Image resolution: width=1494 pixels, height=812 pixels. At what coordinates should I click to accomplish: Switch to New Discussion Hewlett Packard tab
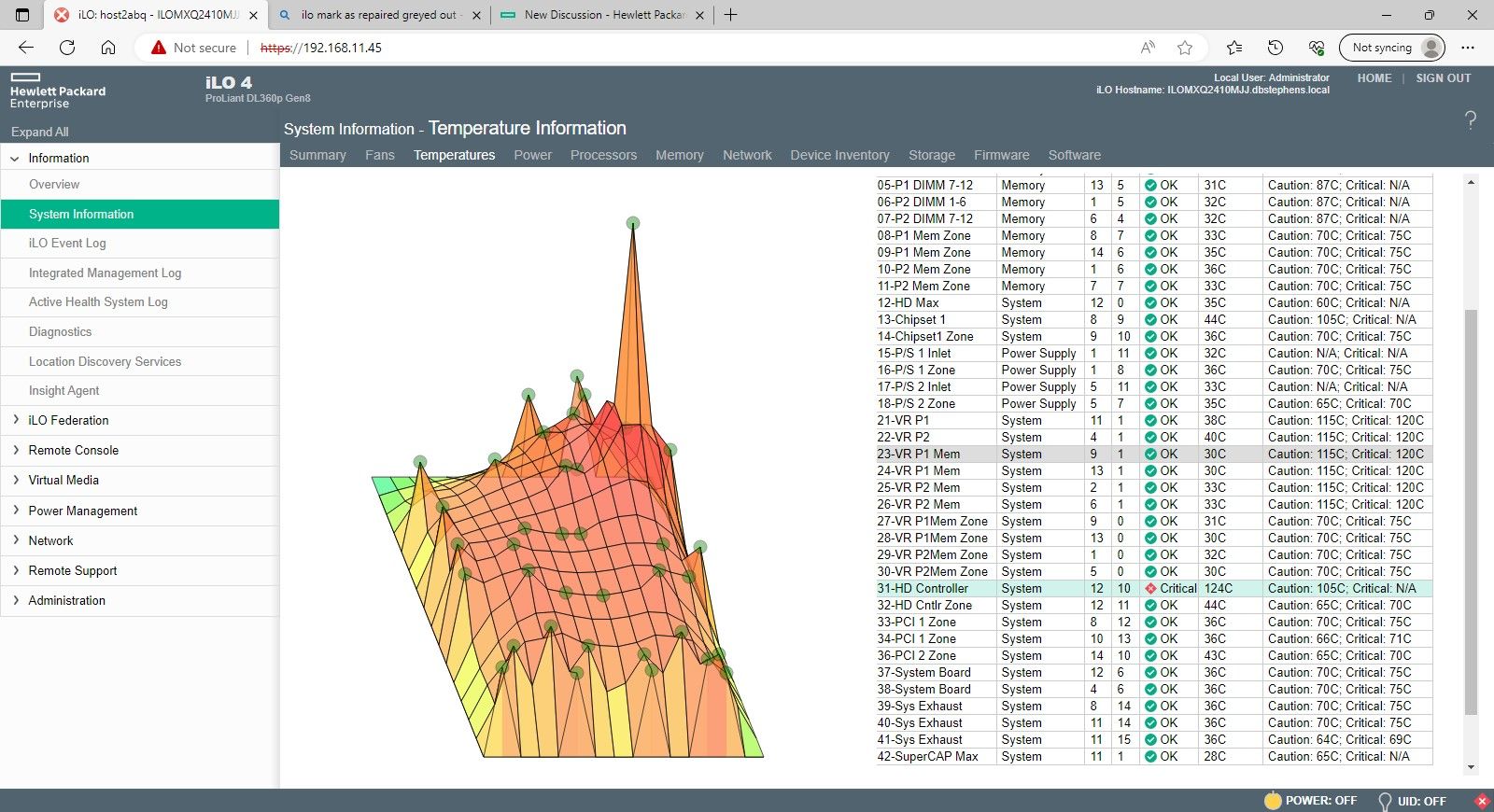(x=603, y=15)
